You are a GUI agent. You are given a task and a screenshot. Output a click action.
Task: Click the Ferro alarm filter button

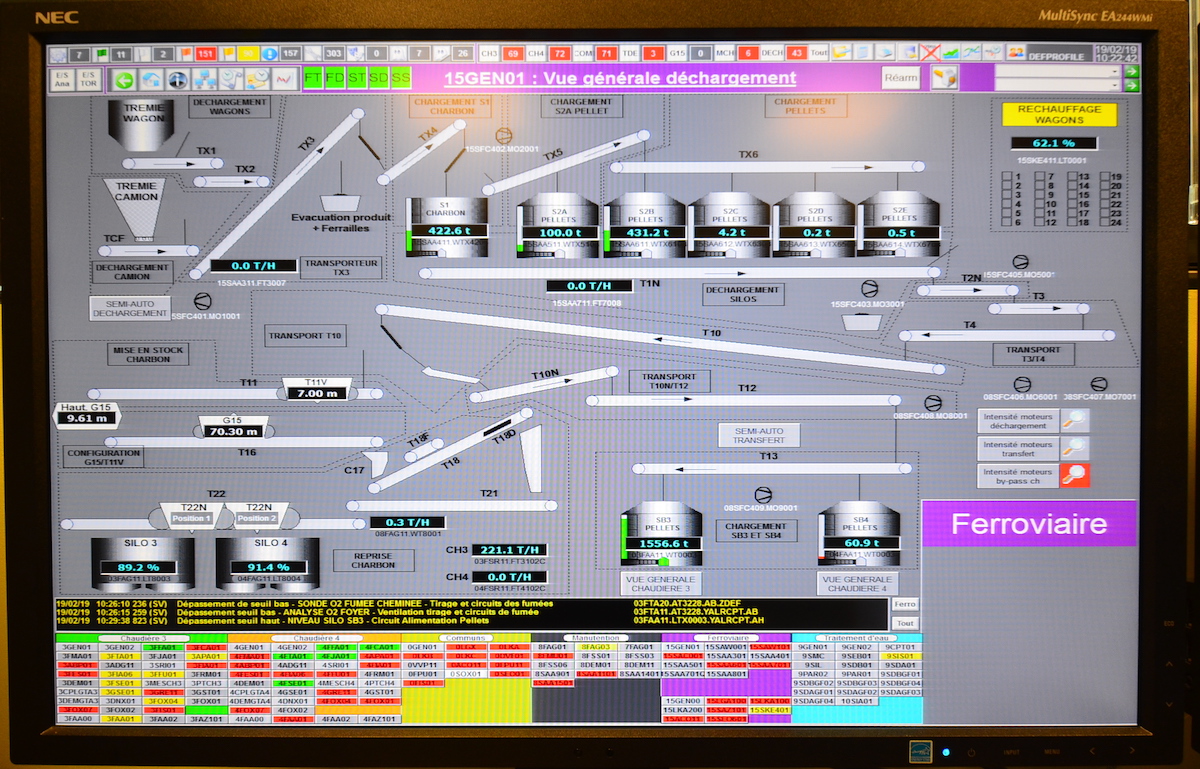click(x=904, y=604)
